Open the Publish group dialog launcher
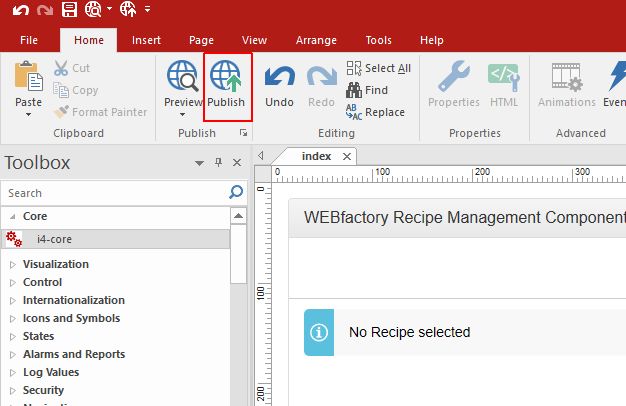The image size is (626, 406). point(243,133)
